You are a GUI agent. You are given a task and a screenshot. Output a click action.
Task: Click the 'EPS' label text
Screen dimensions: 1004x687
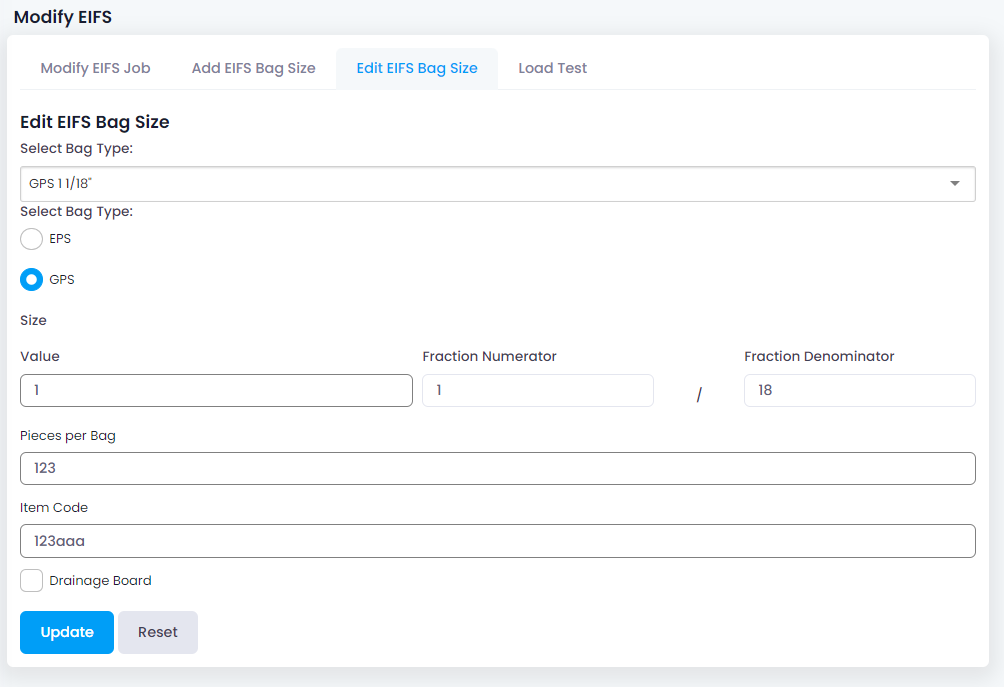click(60, 239)
